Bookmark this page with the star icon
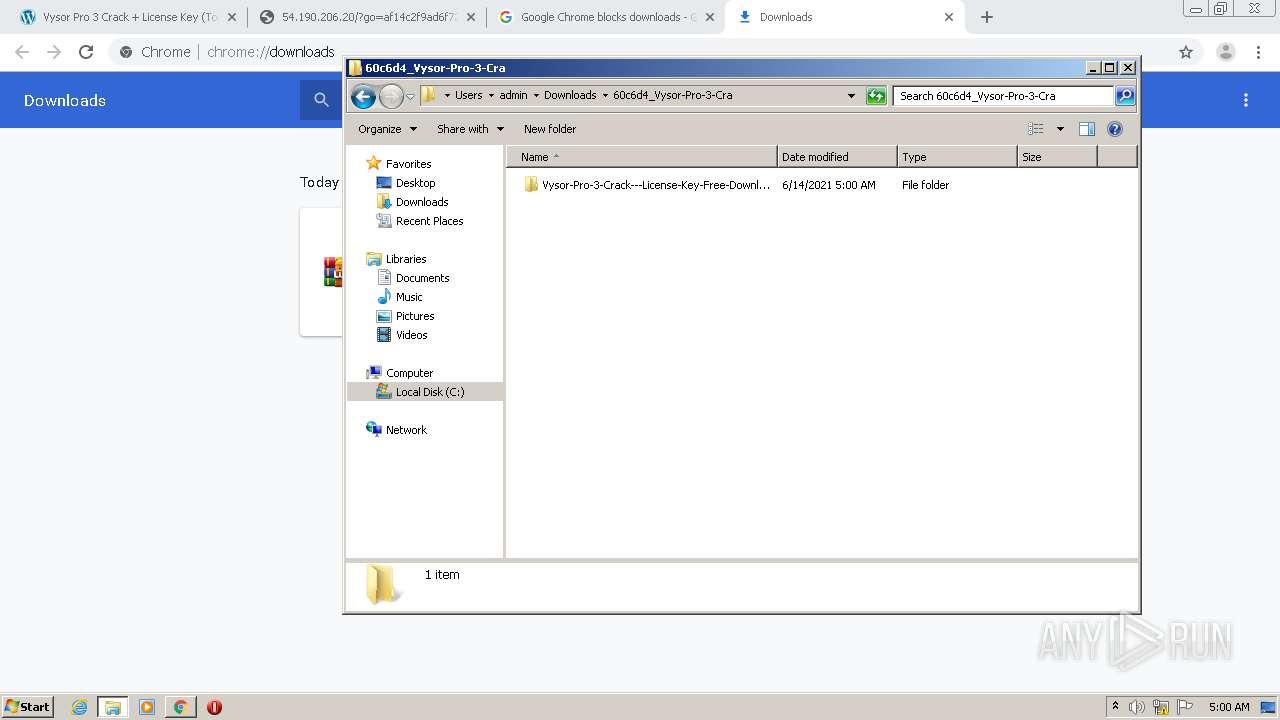1280x720 pixels. tap(1186, 52)
